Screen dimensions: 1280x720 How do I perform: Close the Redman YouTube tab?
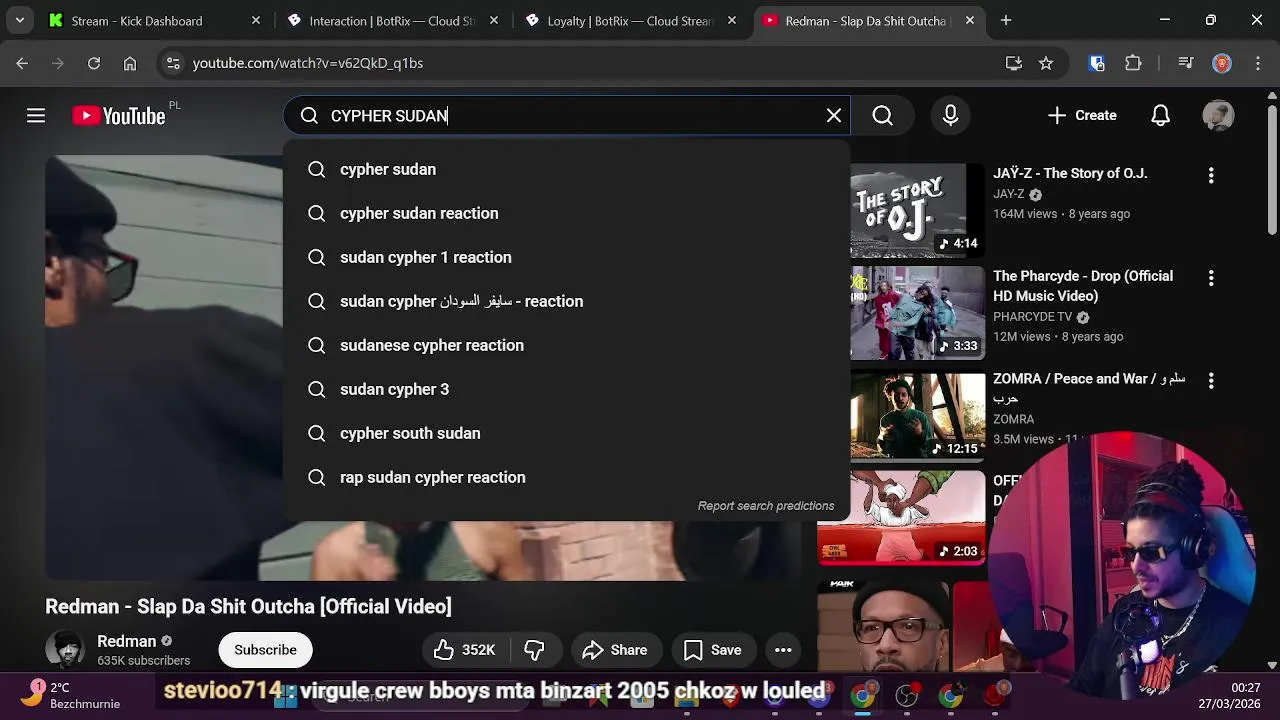point(970,20)
